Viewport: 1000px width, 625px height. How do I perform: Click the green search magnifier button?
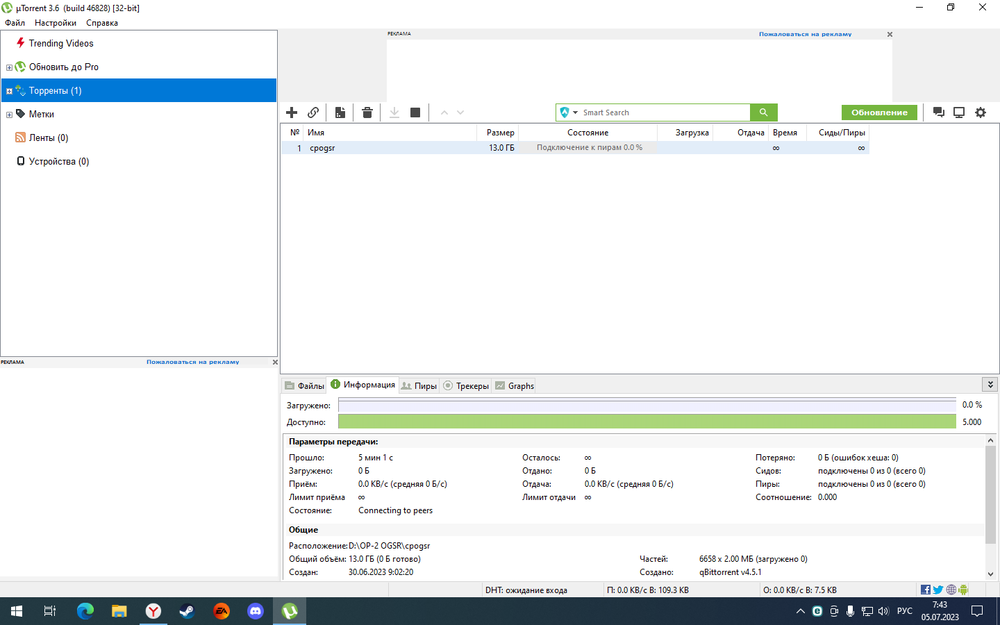[763, 113]
